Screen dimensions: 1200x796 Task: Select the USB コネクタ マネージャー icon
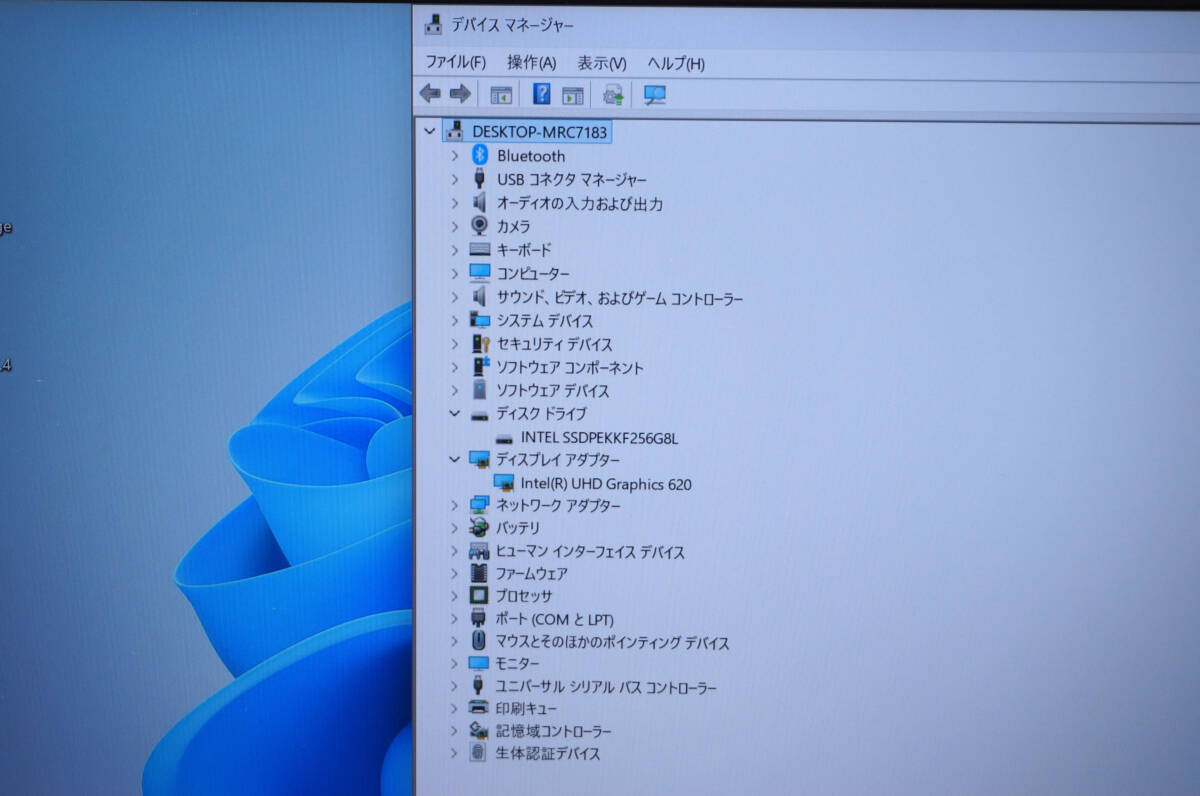coord(480,179)
